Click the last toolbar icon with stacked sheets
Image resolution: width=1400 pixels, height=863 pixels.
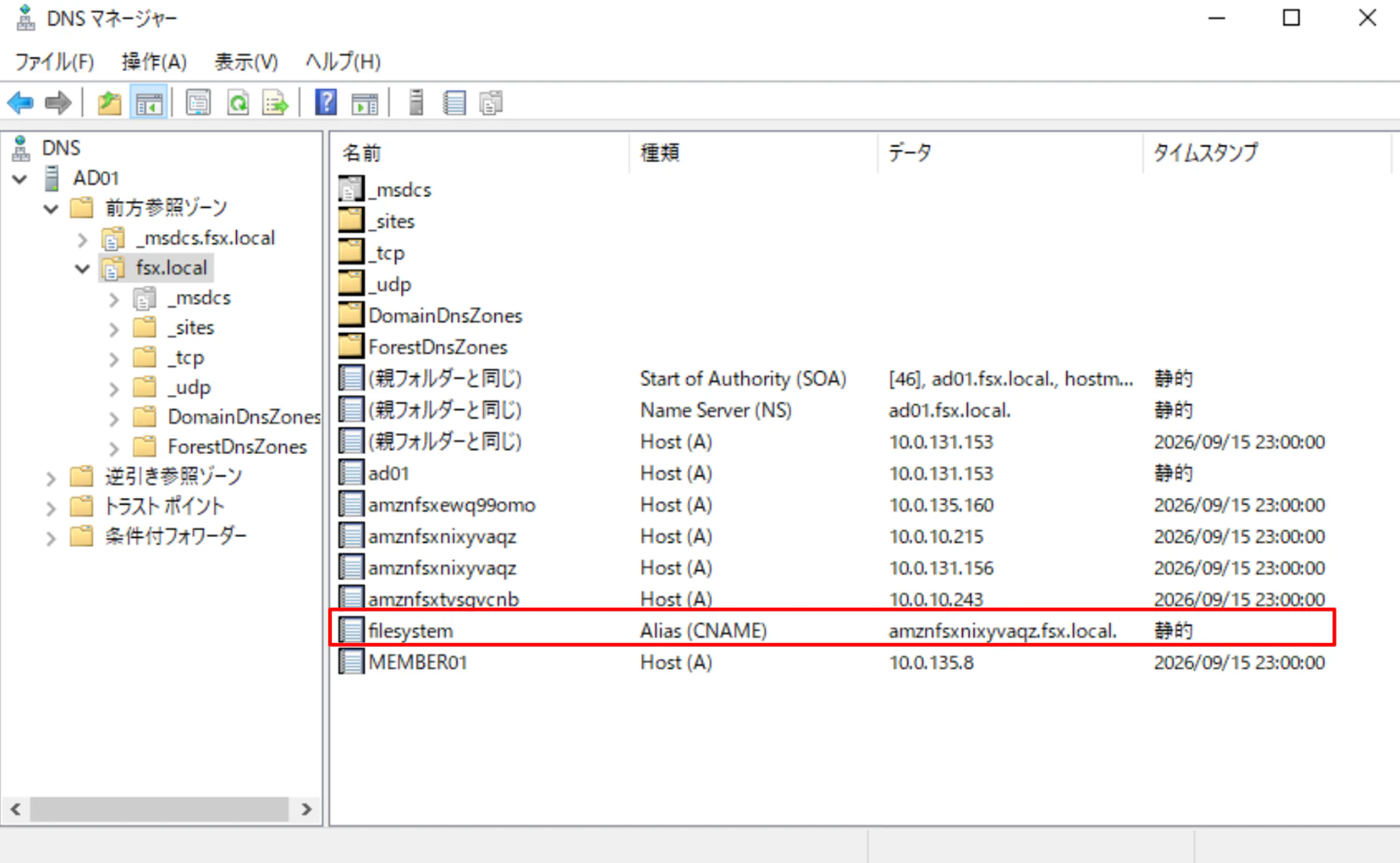[x=491, y=103]
